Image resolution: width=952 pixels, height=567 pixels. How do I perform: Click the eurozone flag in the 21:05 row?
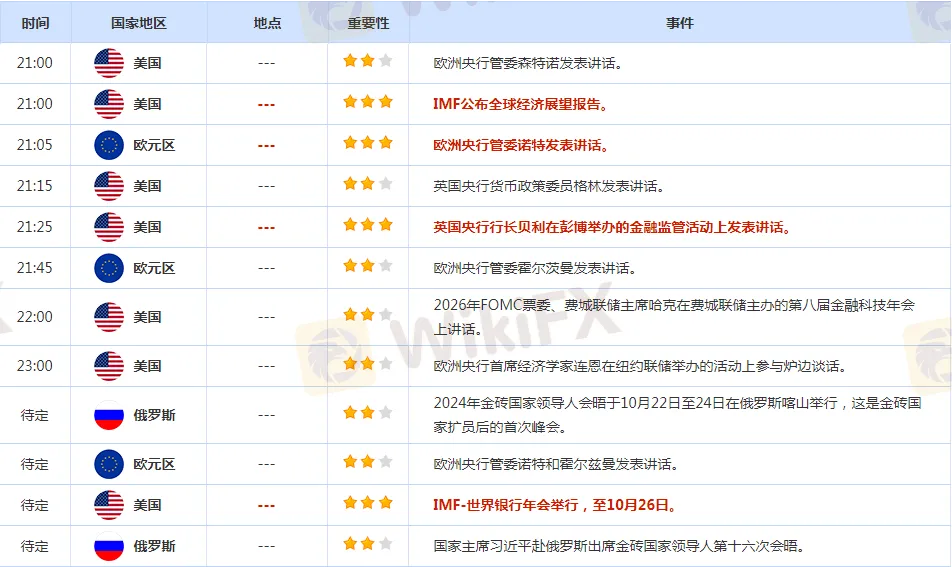point(109,145)
